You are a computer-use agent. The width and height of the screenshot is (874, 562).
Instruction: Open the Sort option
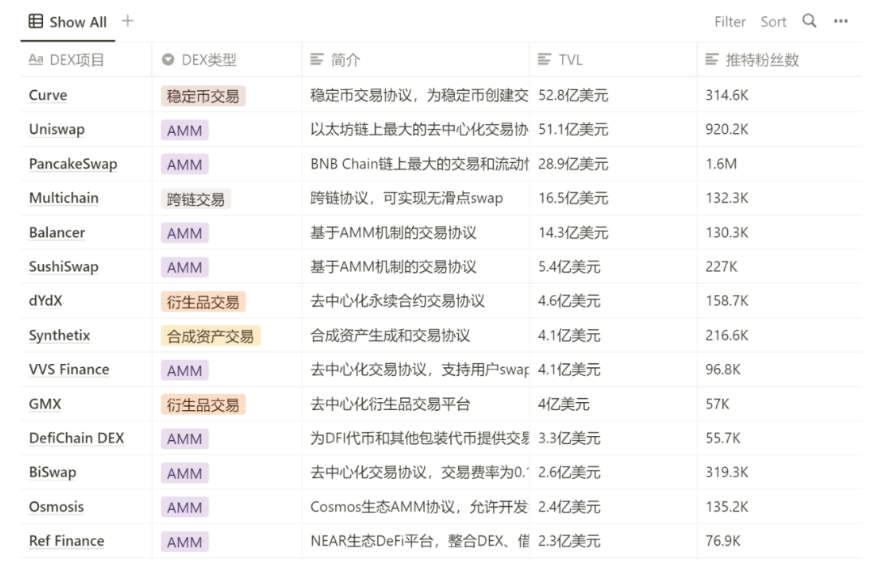pyautogui.click(x=773, y=22)
